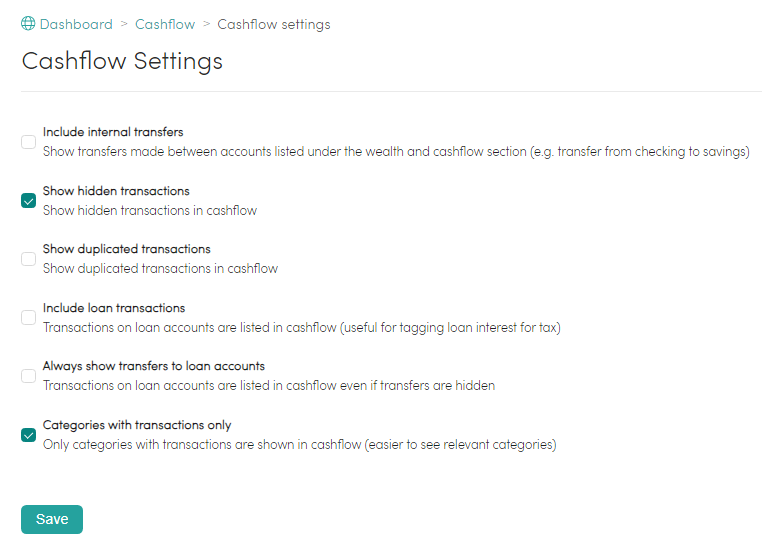Click the loan interest tax tagging description
This screenshot has height=557, width=762.
pos(301,328)
